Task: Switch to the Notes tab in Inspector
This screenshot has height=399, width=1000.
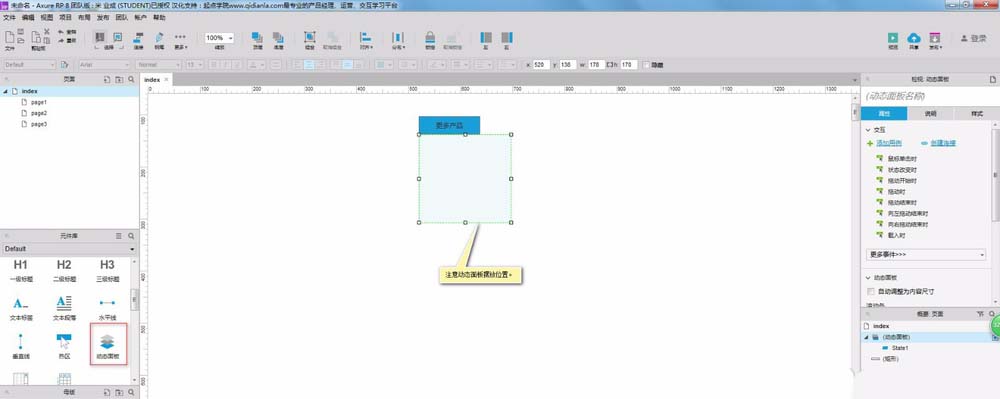Action: coord(930,113)
